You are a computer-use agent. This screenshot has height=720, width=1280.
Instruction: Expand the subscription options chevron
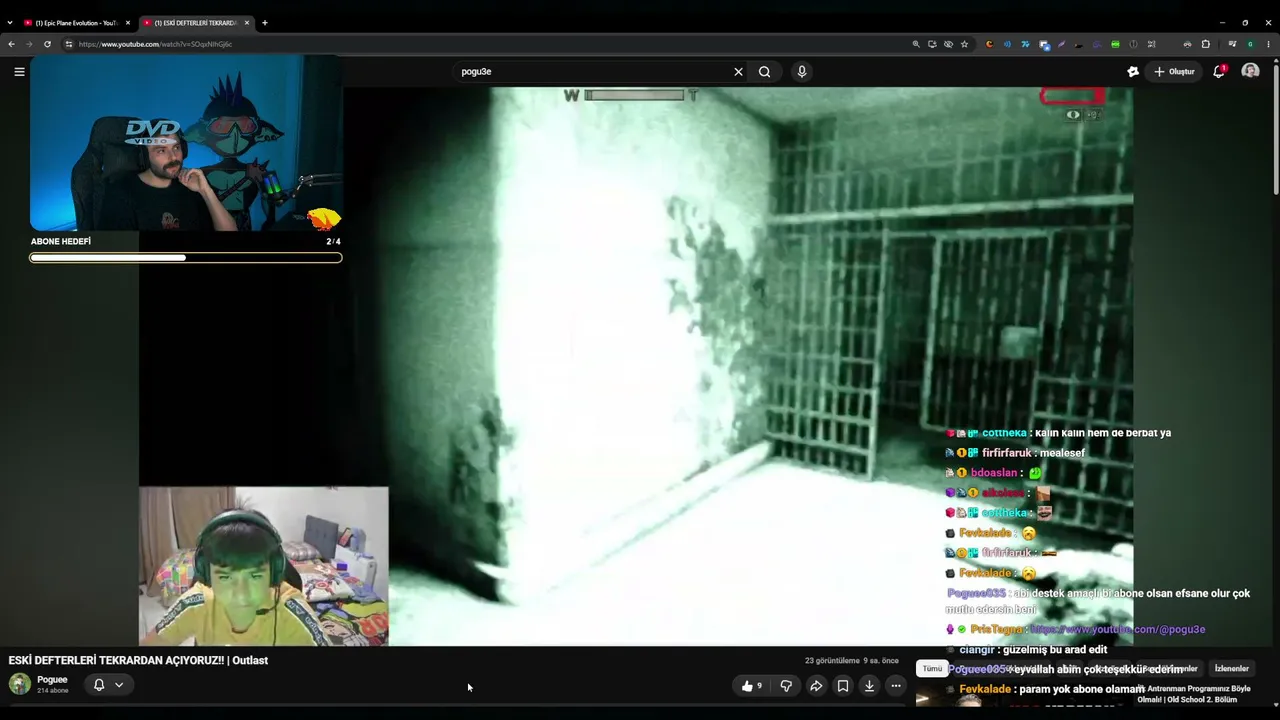(x=119, y=685)
